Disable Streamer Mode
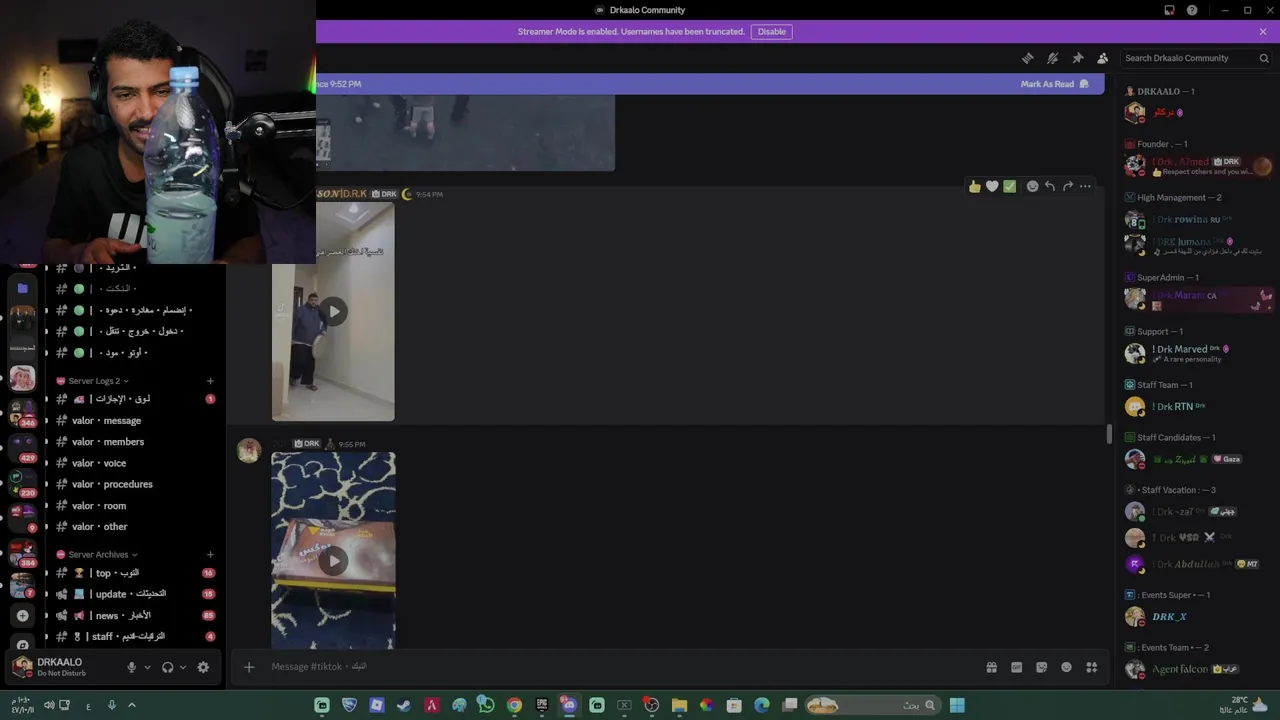 click(771, 32)
